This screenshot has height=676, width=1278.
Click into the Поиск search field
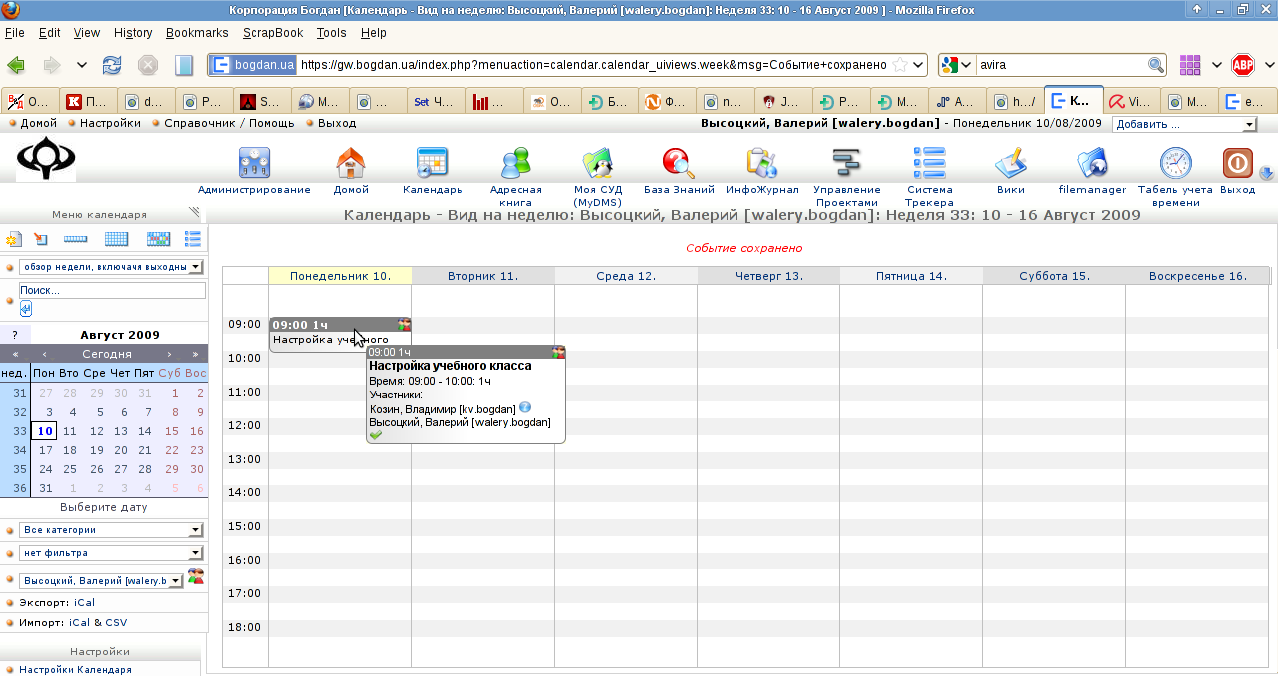tap(112, 290)
